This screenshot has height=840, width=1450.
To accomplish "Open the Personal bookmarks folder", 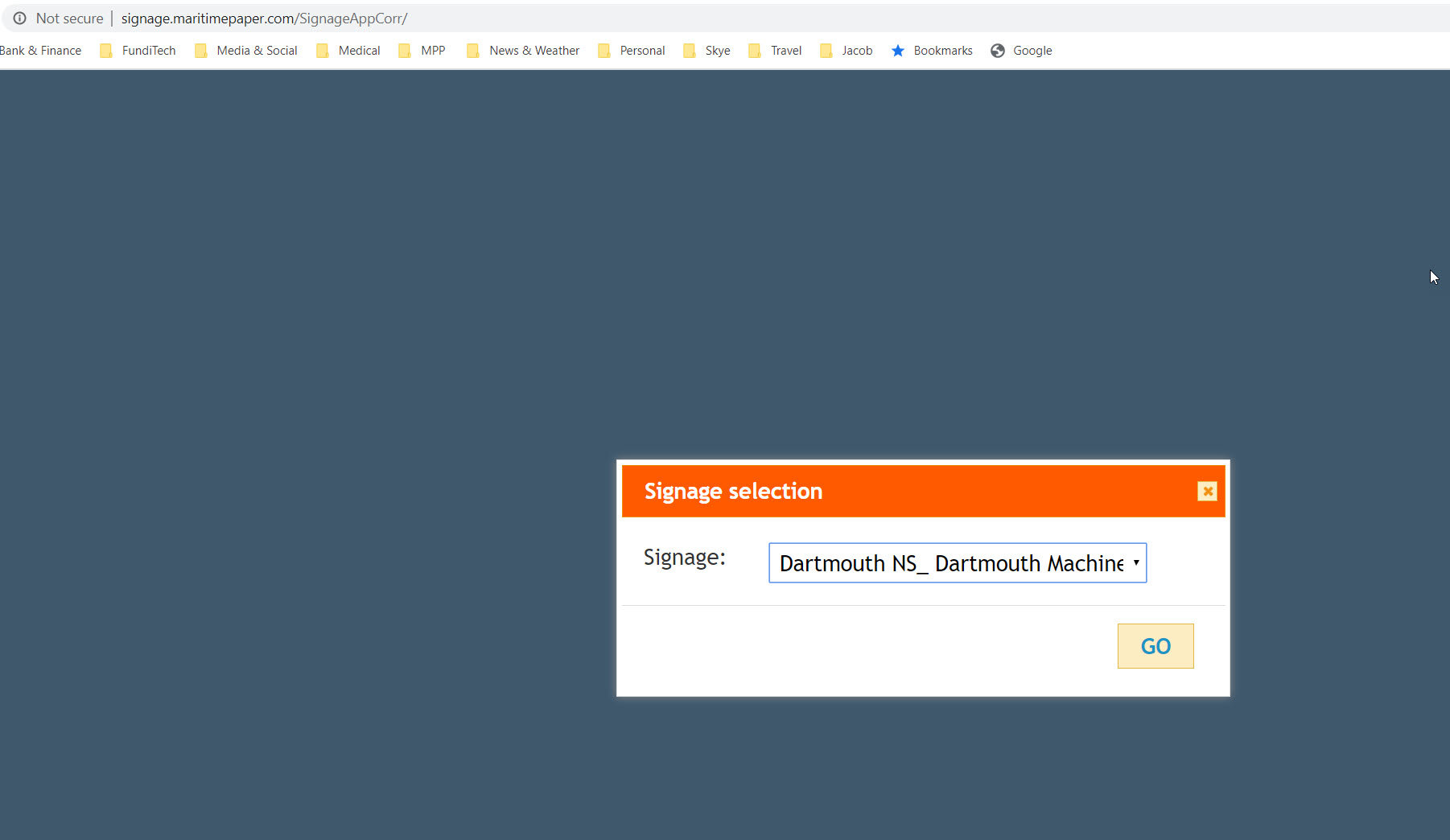I will (632, 51).
